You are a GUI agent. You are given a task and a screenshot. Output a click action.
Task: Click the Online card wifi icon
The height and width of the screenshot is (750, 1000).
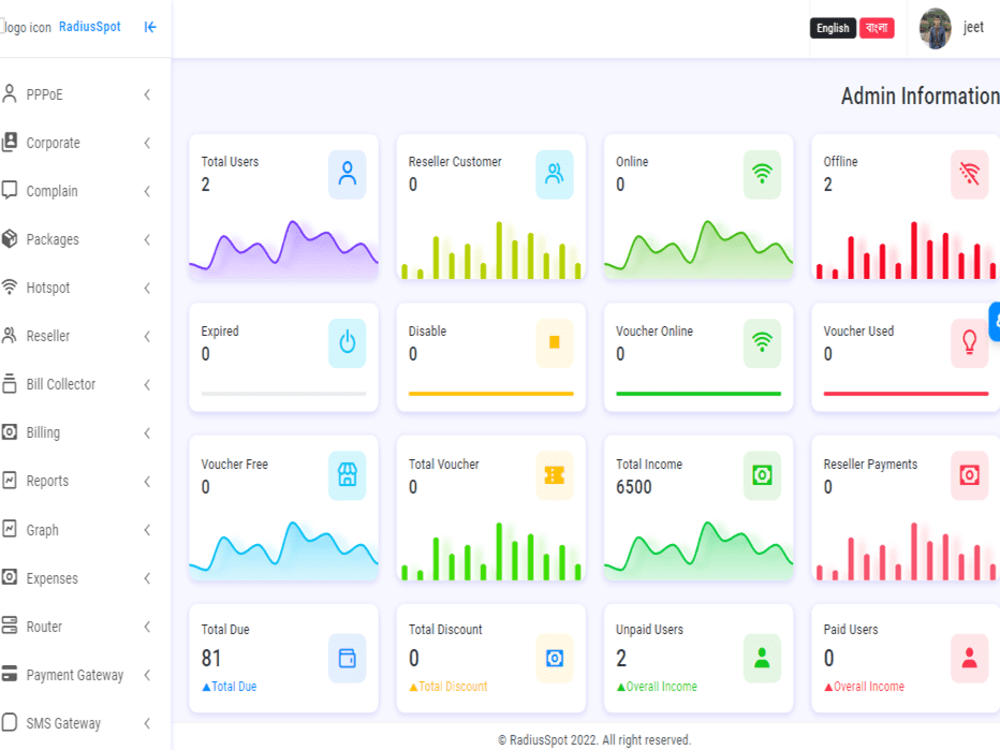[761, 174]
